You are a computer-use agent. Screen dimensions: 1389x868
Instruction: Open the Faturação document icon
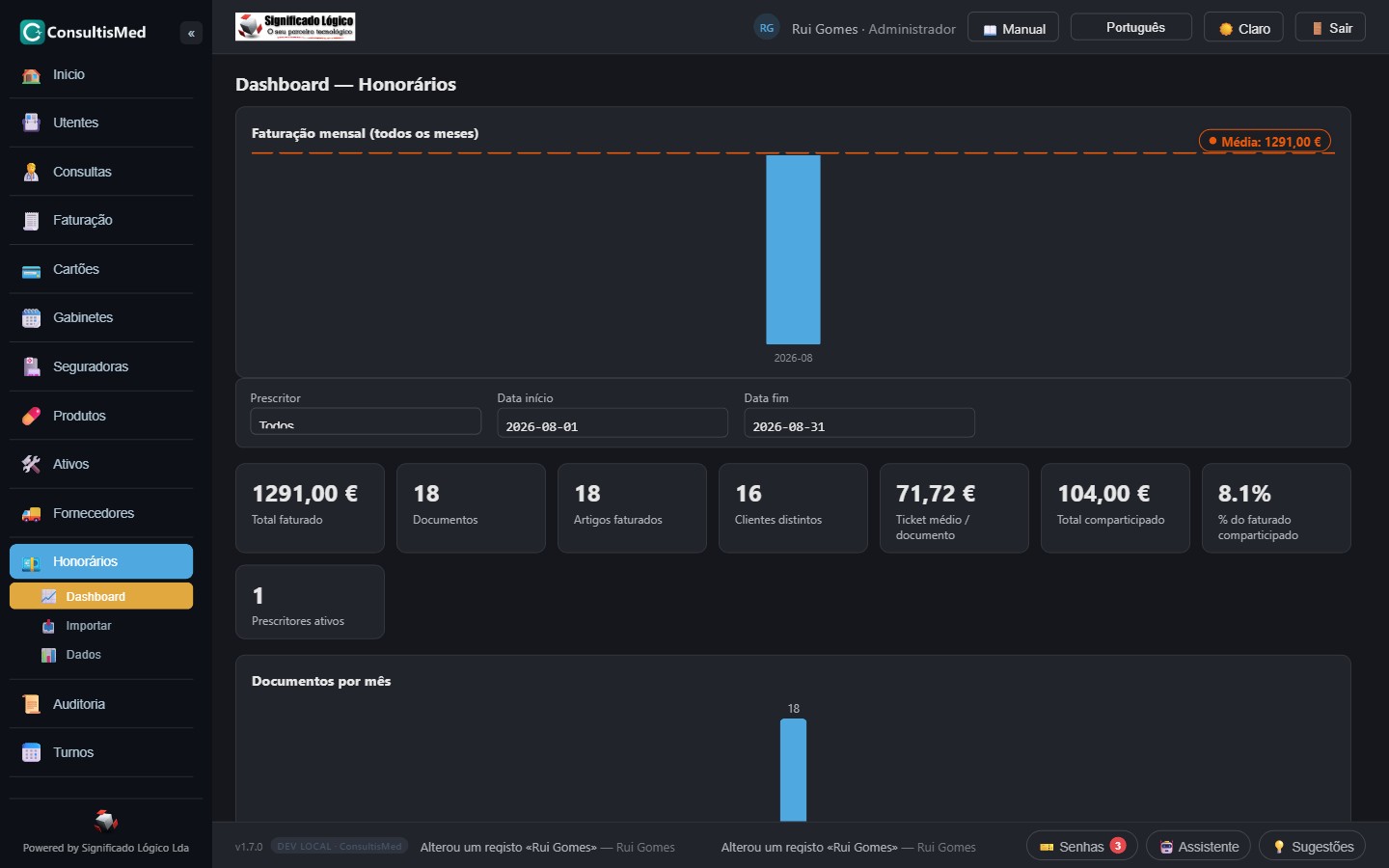point(32,221)
